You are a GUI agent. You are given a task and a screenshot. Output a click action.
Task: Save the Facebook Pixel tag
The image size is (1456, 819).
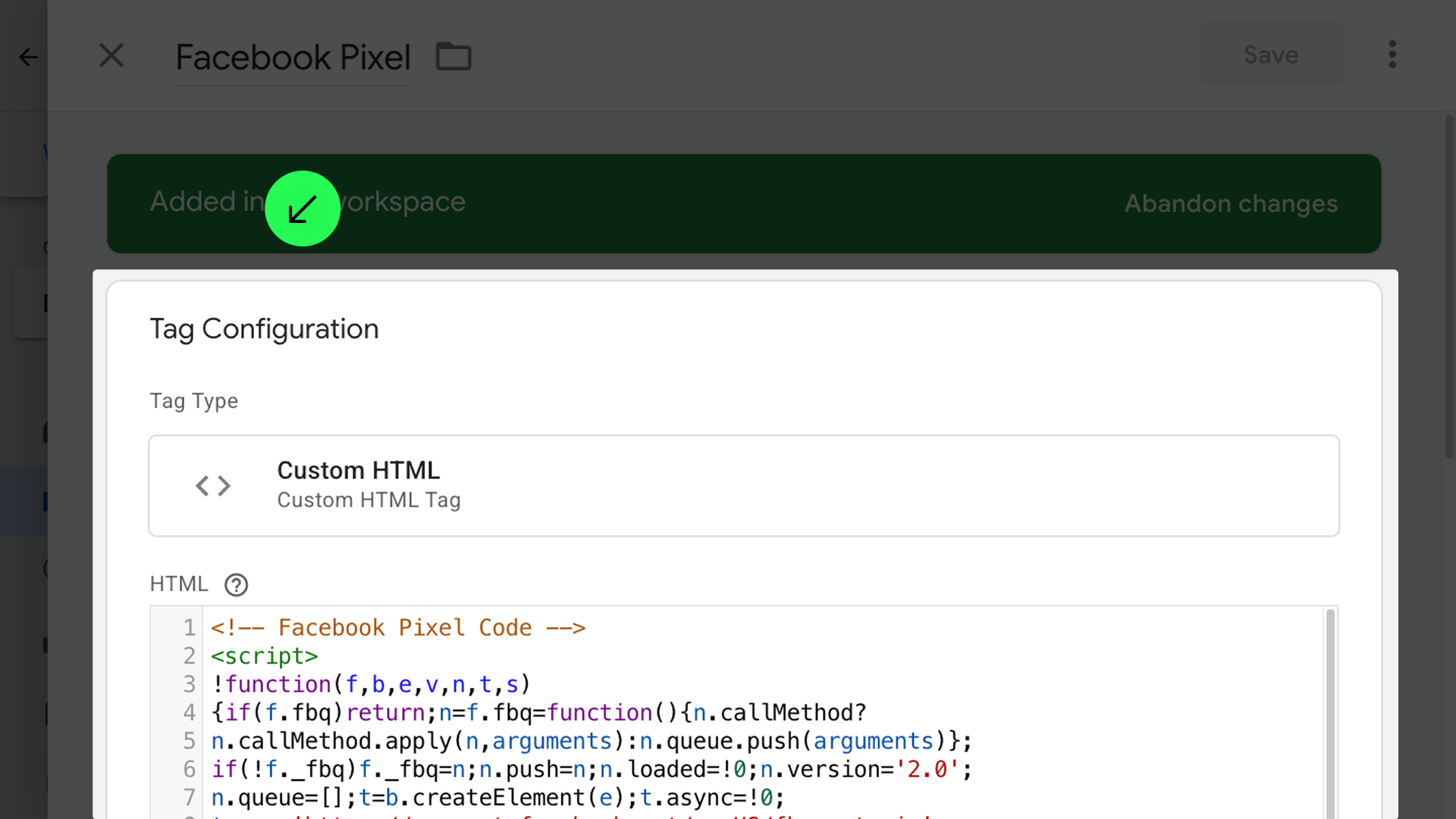pos(1271,55)
